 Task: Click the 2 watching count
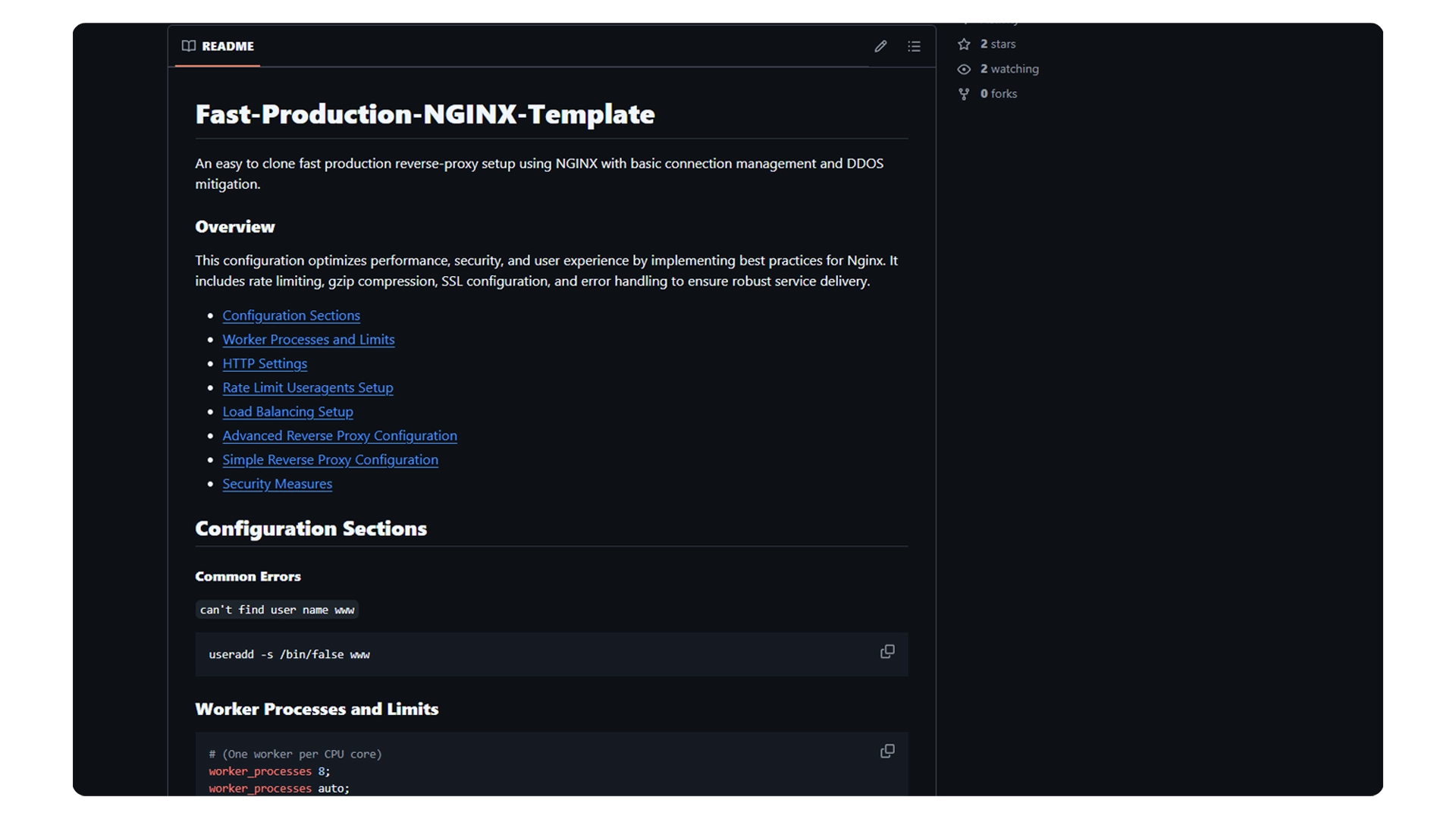pyautogui.click(x=1009, y=69)
